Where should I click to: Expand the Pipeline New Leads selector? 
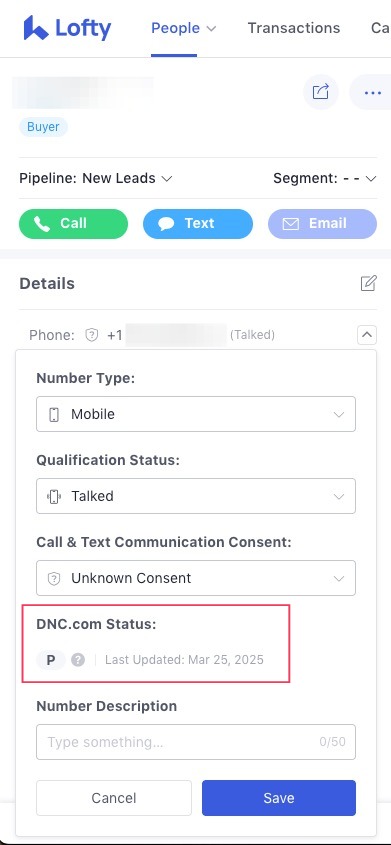click(96, 178)
